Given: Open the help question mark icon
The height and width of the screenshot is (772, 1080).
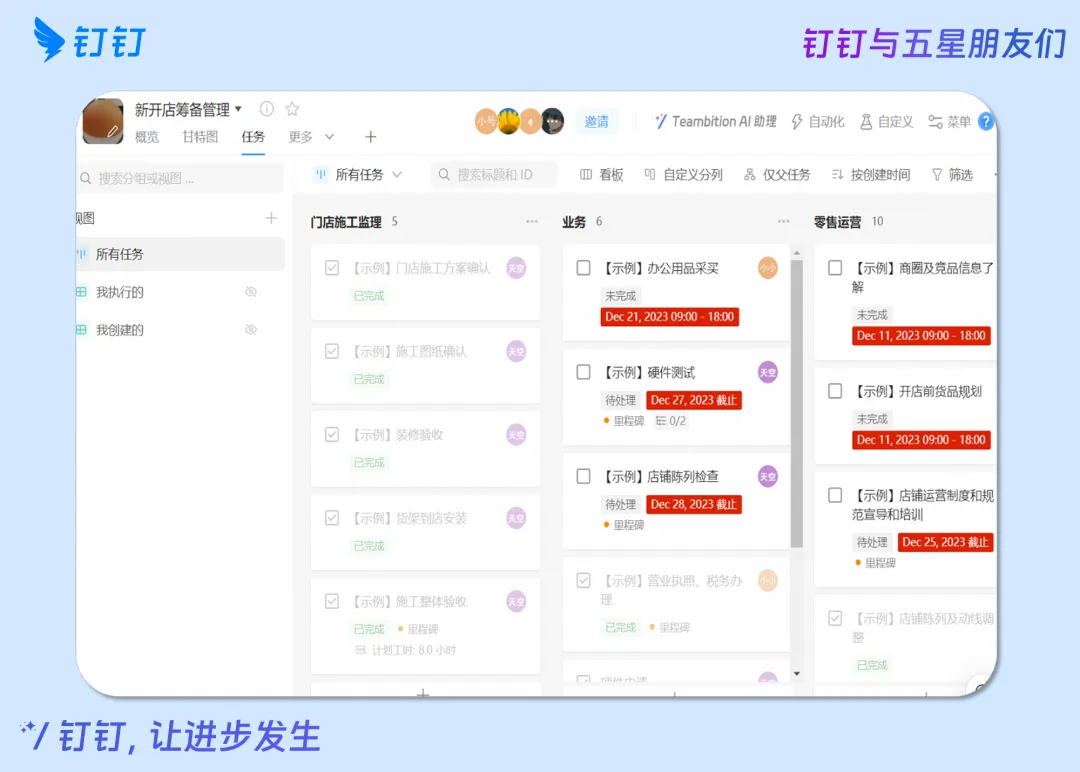Looking at the screenshot, I should (986, 121).
